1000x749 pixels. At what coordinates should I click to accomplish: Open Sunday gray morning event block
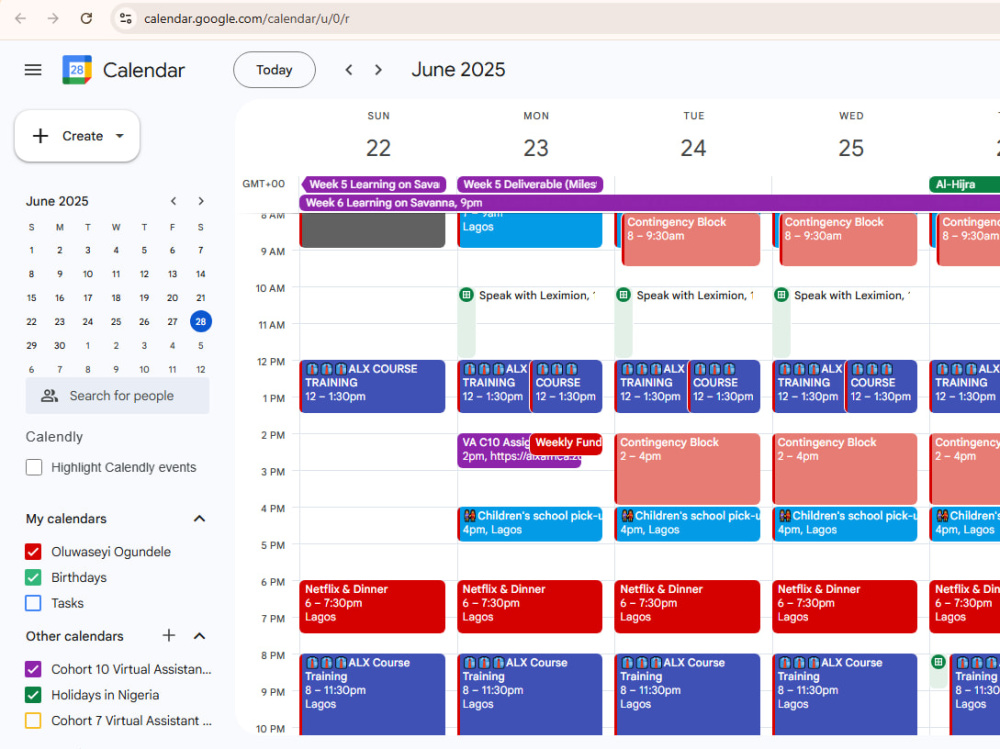coord(372,230)
